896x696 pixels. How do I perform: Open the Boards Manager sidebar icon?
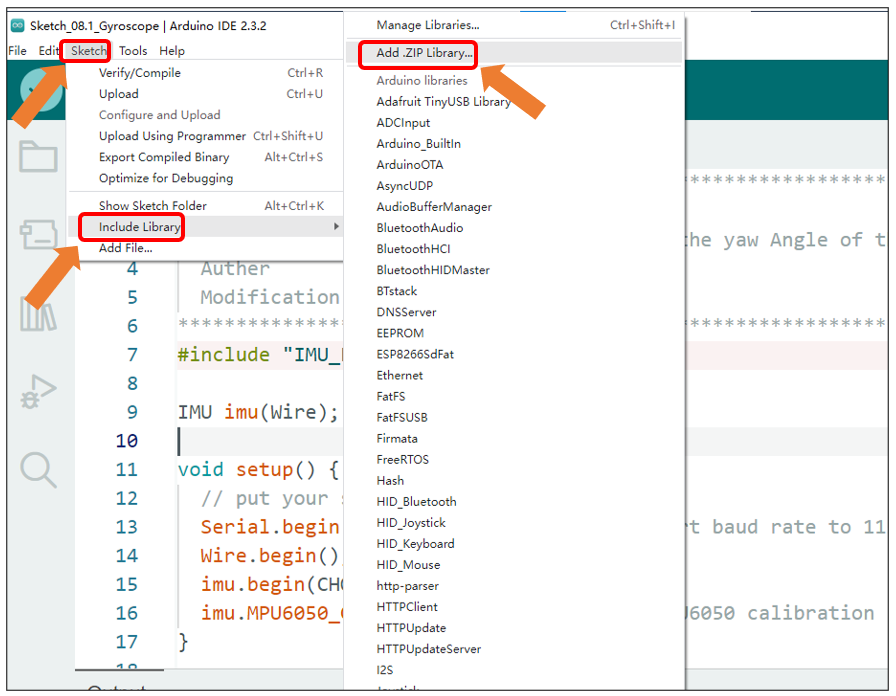tap(38, 234)
